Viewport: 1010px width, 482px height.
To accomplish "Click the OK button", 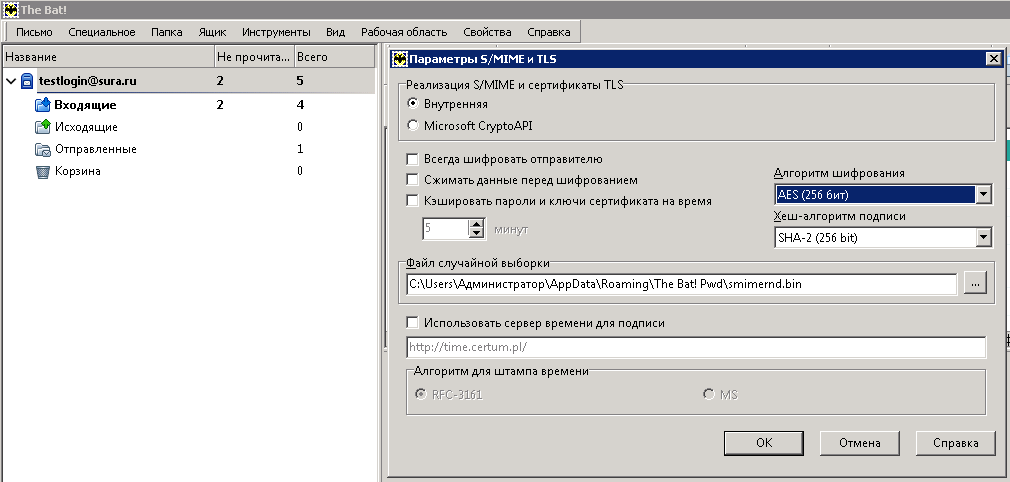I will click(764, 442).
